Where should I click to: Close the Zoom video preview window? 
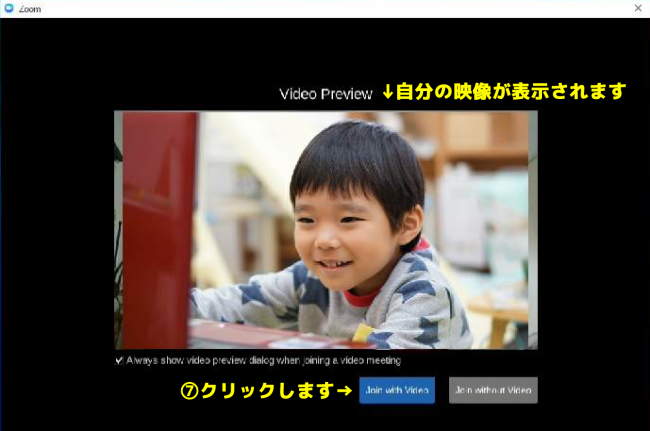638,8
